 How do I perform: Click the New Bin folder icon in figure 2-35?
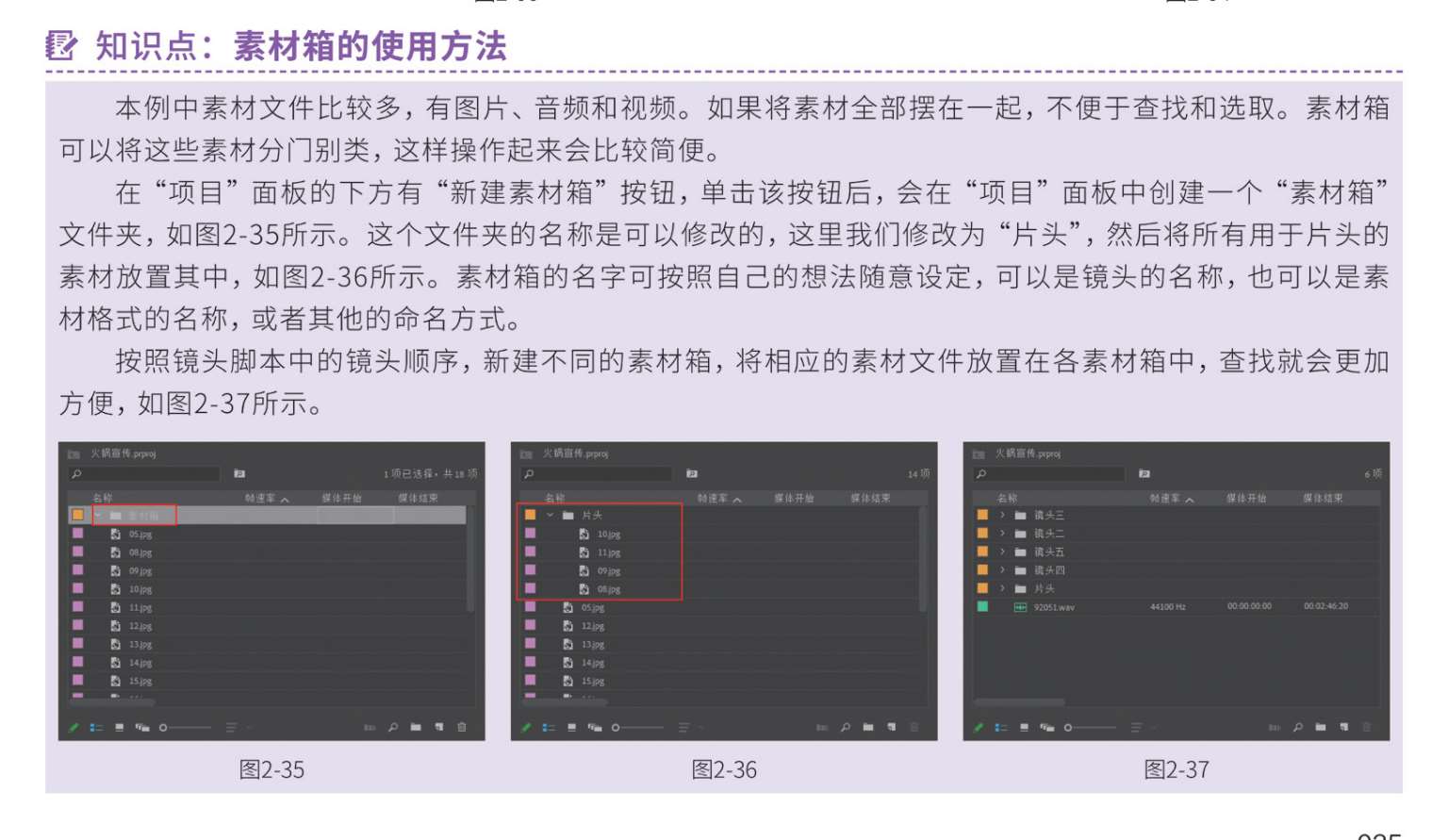[x=416, y=728]
